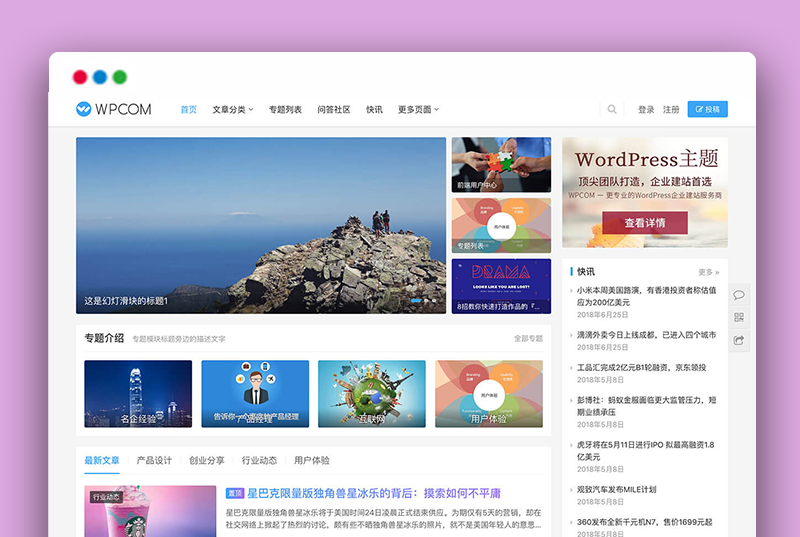
Task: Open the 星巴克限量版独角兽星冰乐 article title
Action: coord(374,493)
